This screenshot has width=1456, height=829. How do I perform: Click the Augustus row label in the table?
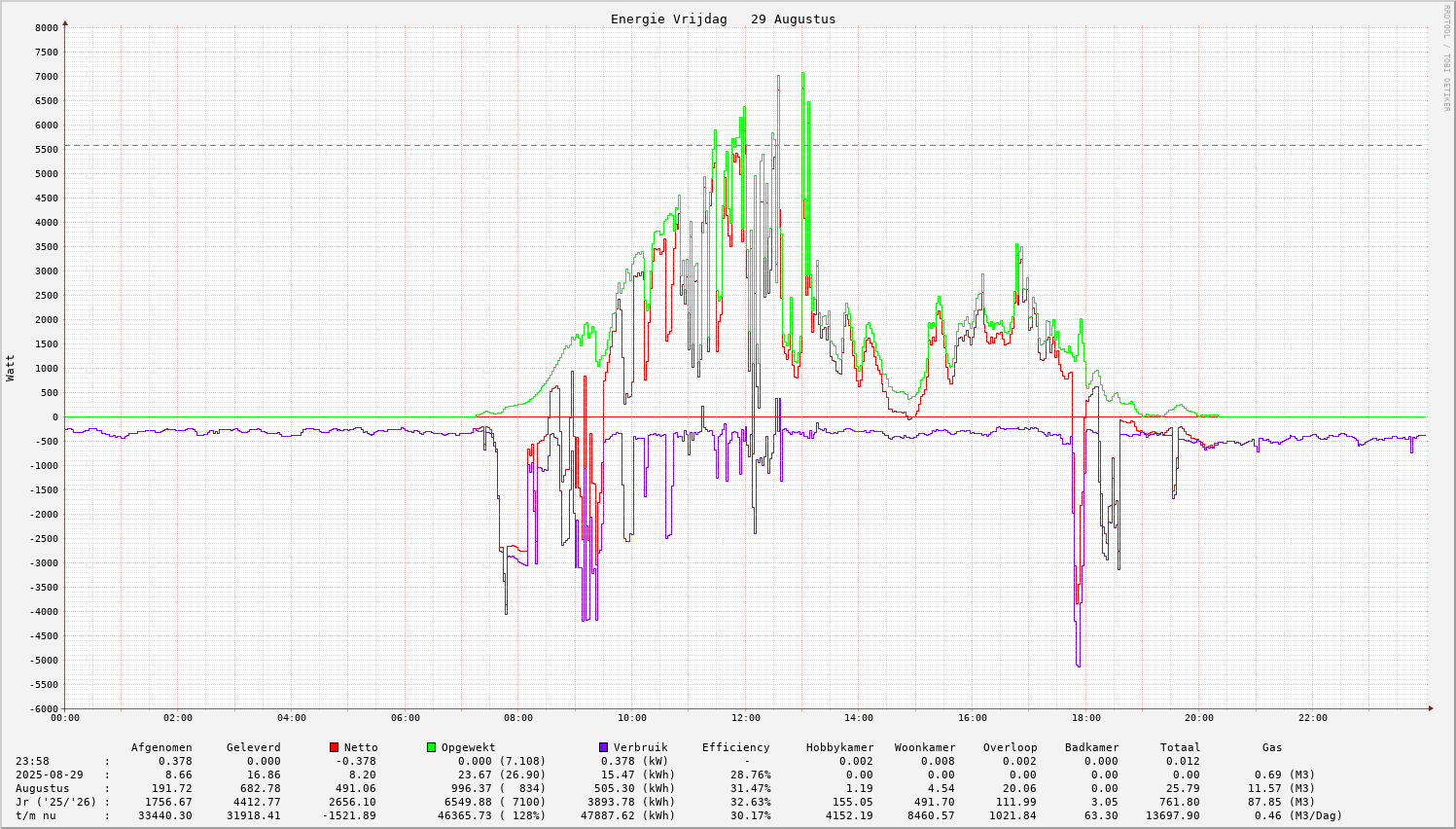(42, 788)
